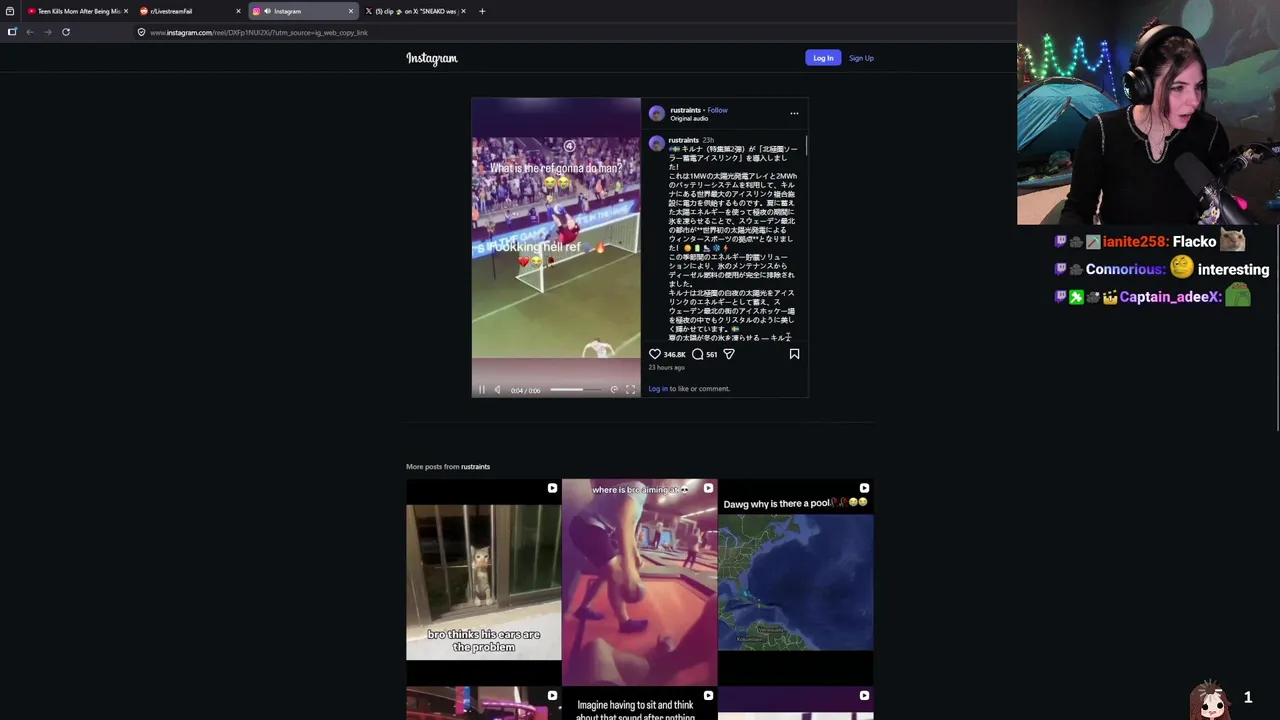Open the 346.8K likes count
This screenshot has height=720, width=1280.
tap(674, 355)
